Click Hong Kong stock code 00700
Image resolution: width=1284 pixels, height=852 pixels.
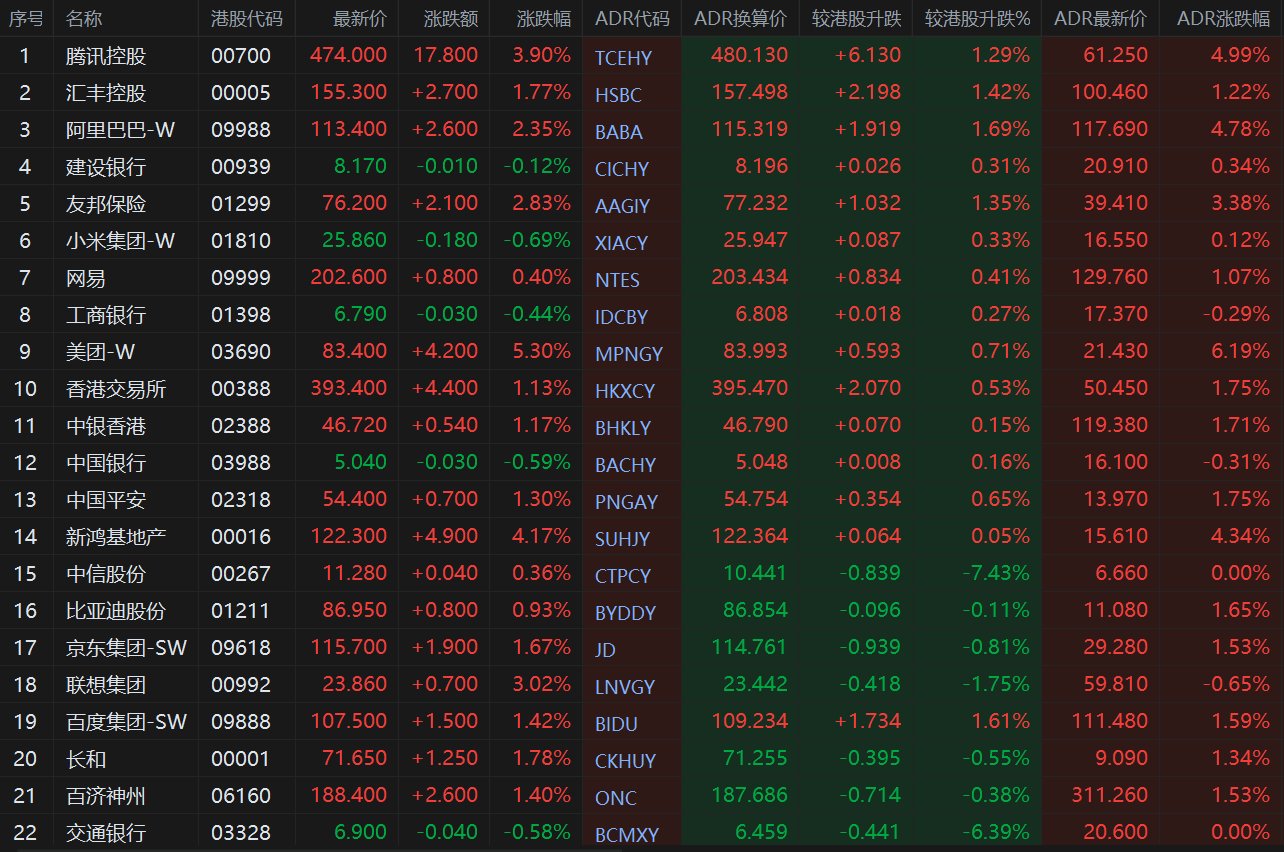[x=241, y=56]
